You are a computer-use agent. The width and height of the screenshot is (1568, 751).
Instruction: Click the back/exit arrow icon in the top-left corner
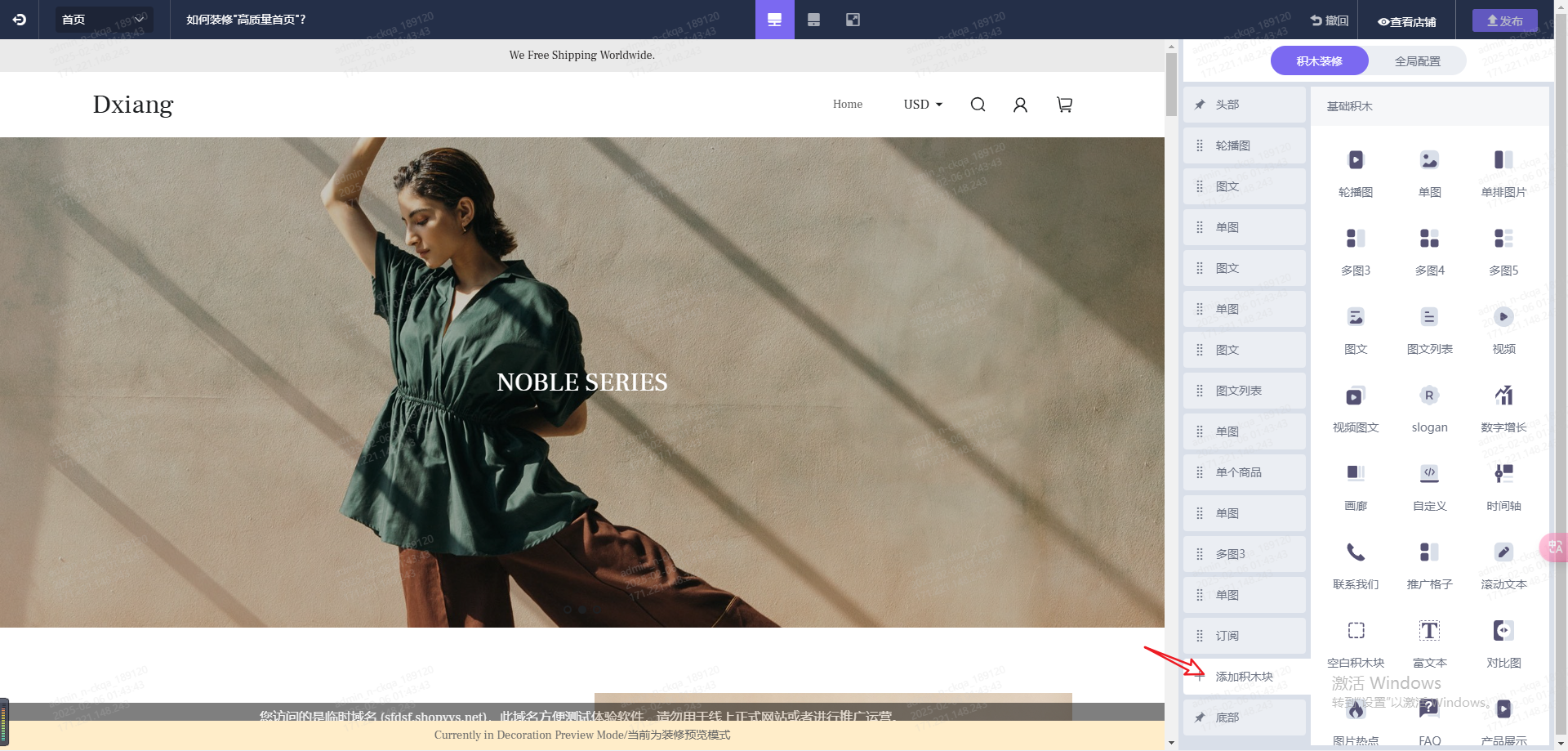[x=20, y=20]
